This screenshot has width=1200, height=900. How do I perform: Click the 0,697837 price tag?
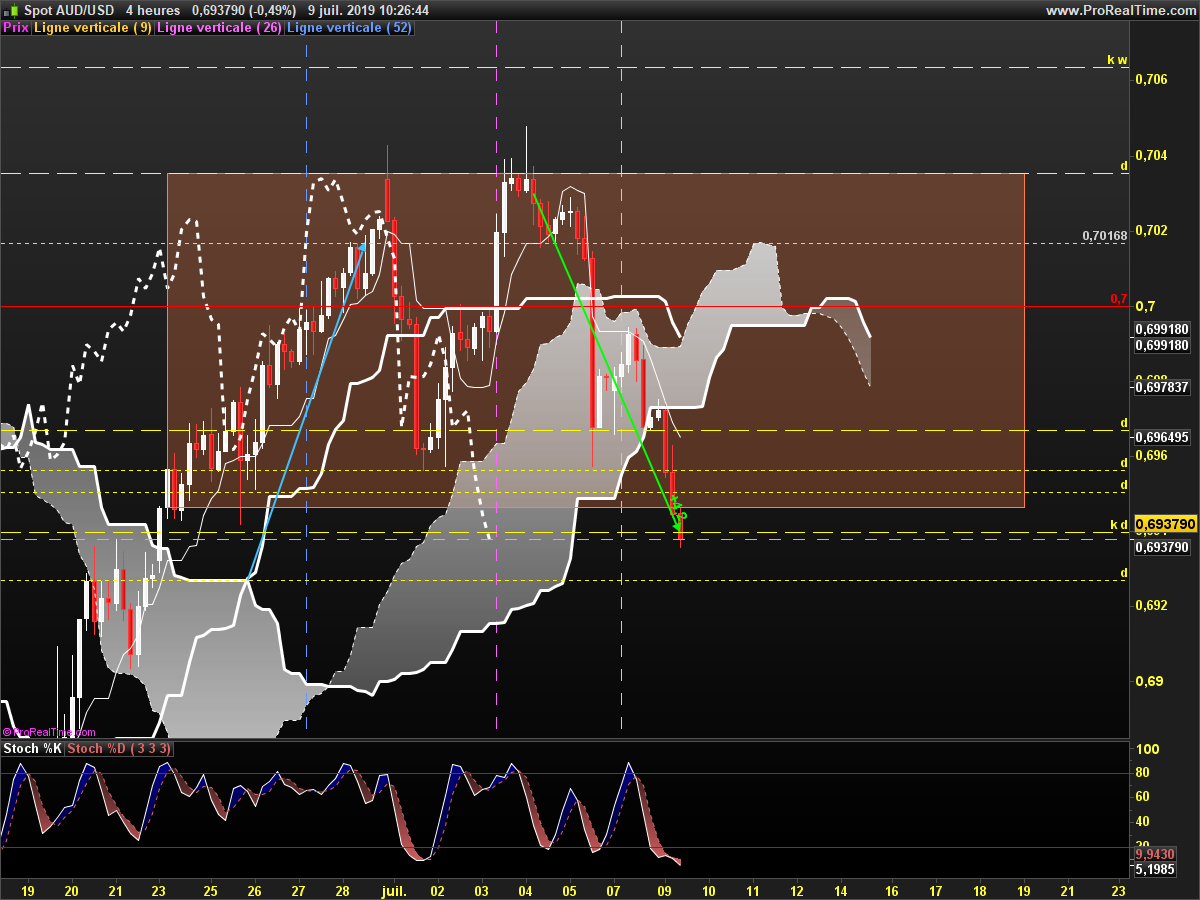1162,388
